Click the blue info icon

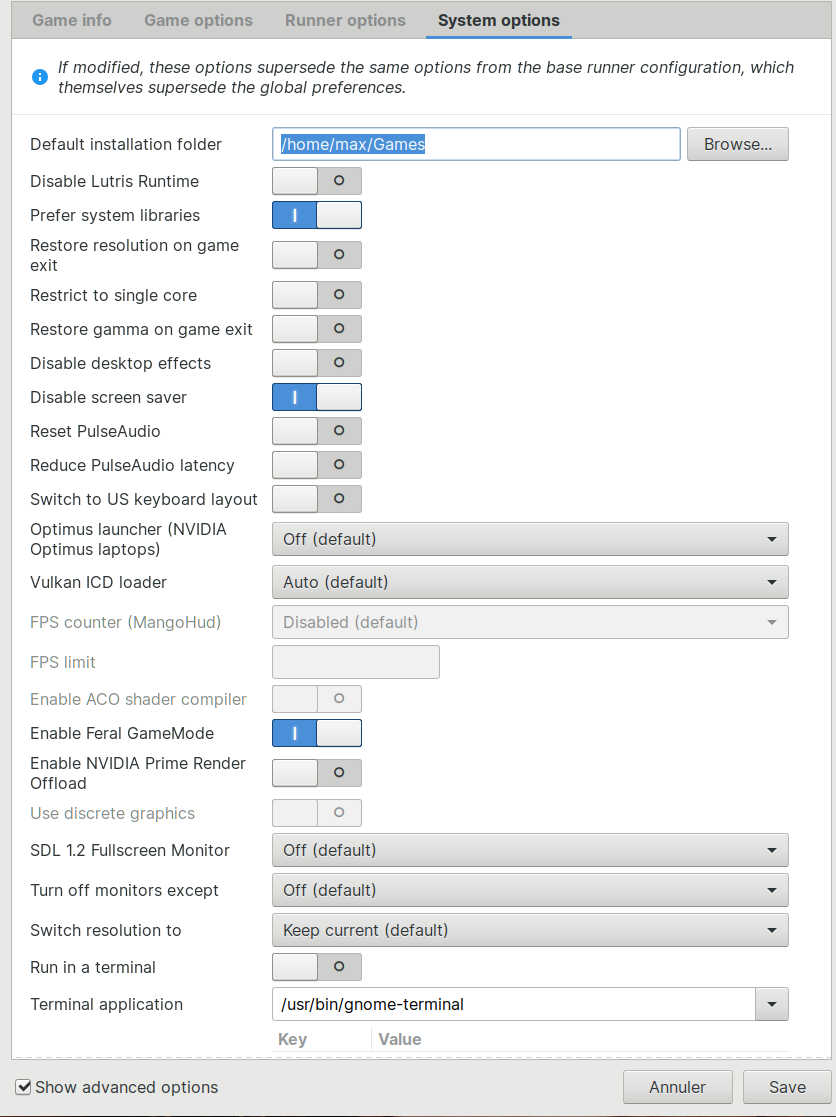pos(40,77)
